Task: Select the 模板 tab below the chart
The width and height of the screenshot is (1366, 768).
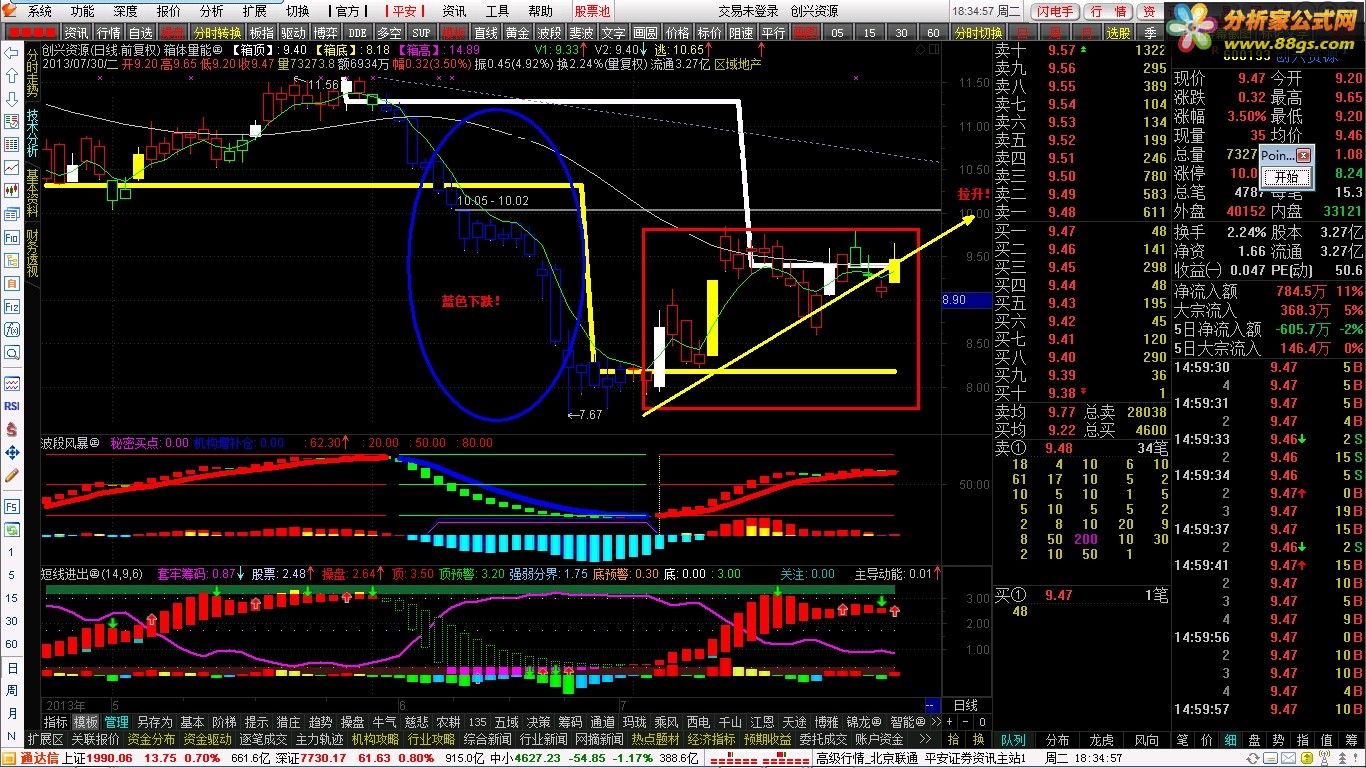Action: [x=86, y=722]
